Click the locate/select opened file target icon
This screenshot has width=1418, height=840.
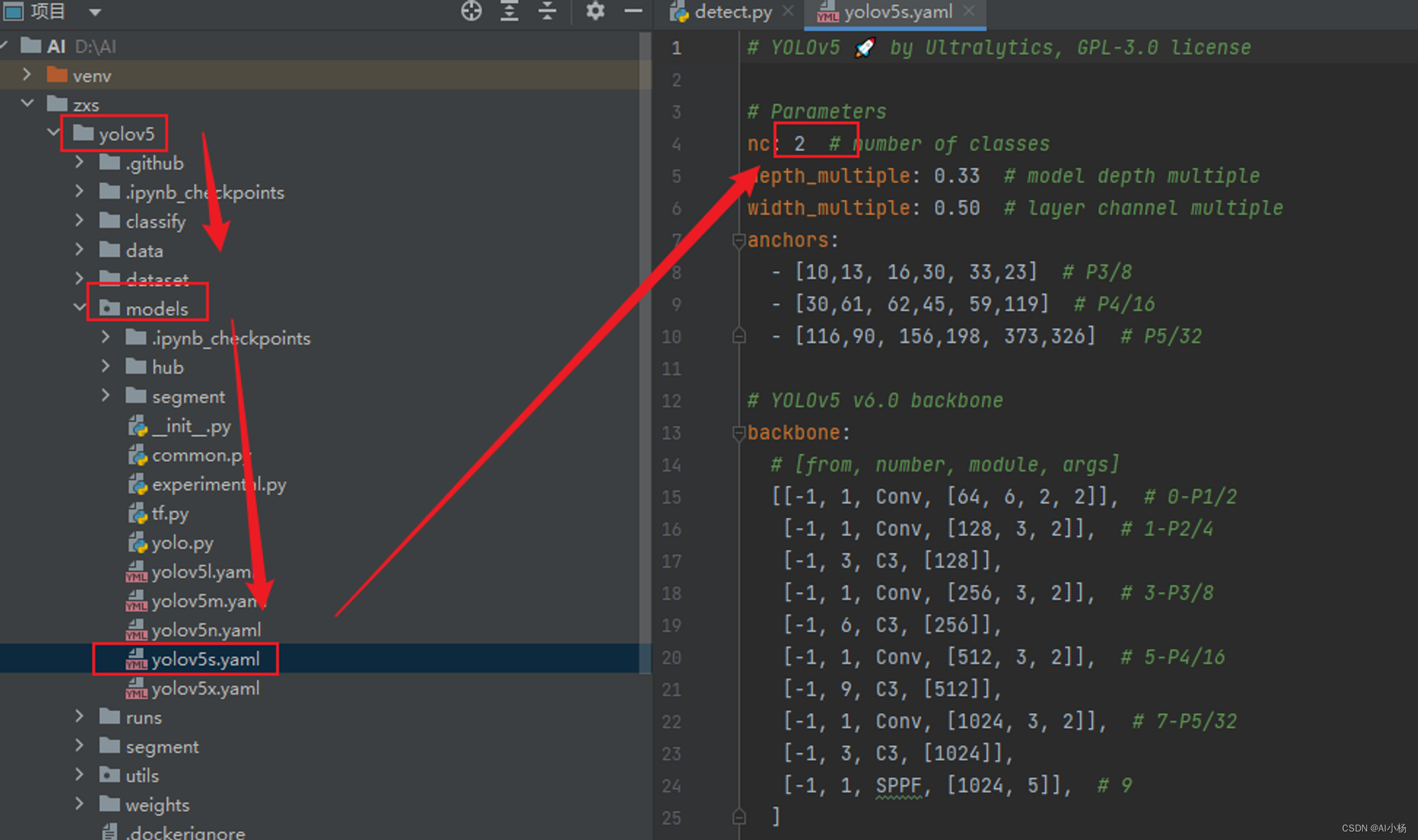click(471, 11)
